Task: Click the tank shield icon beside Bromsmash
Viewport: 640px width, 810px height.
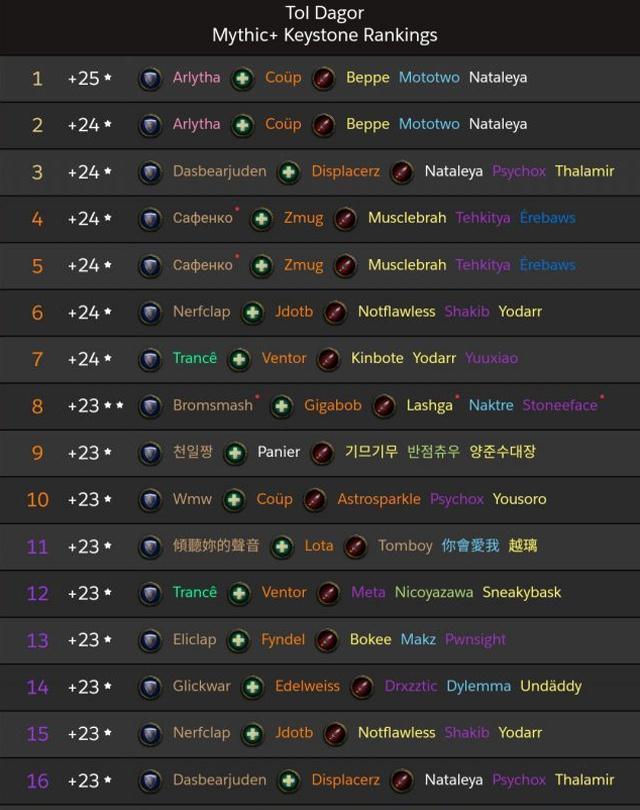Action: click(x=150, y=406)
